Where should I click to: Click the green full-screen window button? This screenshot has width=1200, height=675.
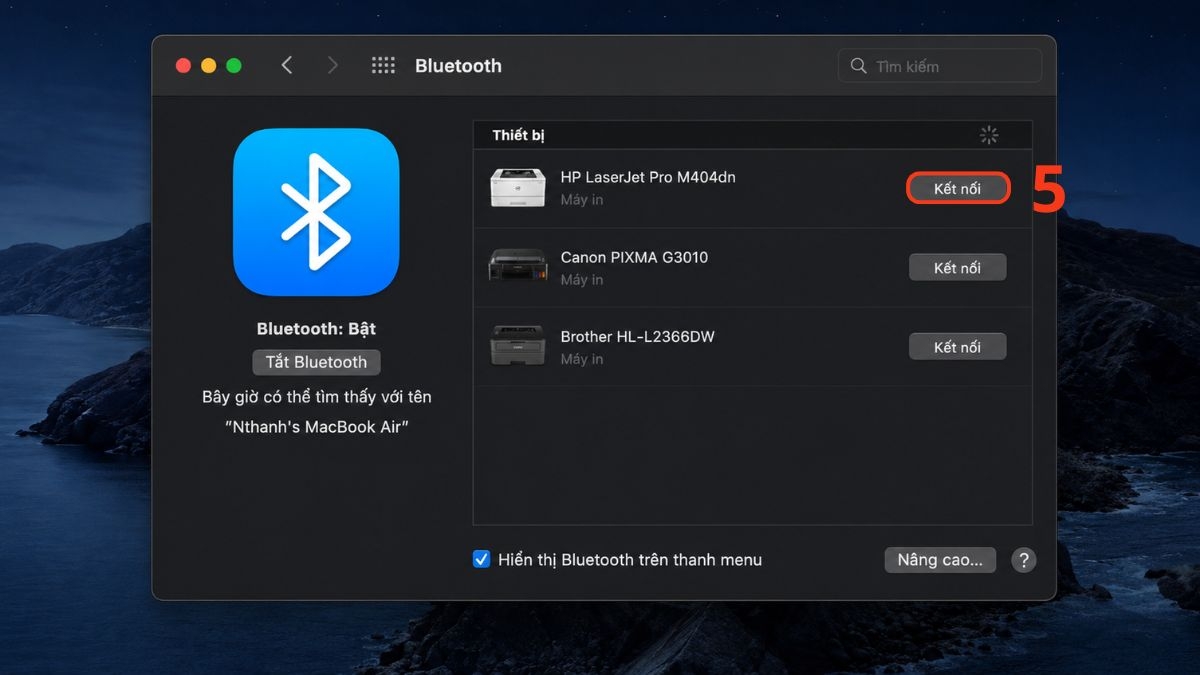coord(234,66)
